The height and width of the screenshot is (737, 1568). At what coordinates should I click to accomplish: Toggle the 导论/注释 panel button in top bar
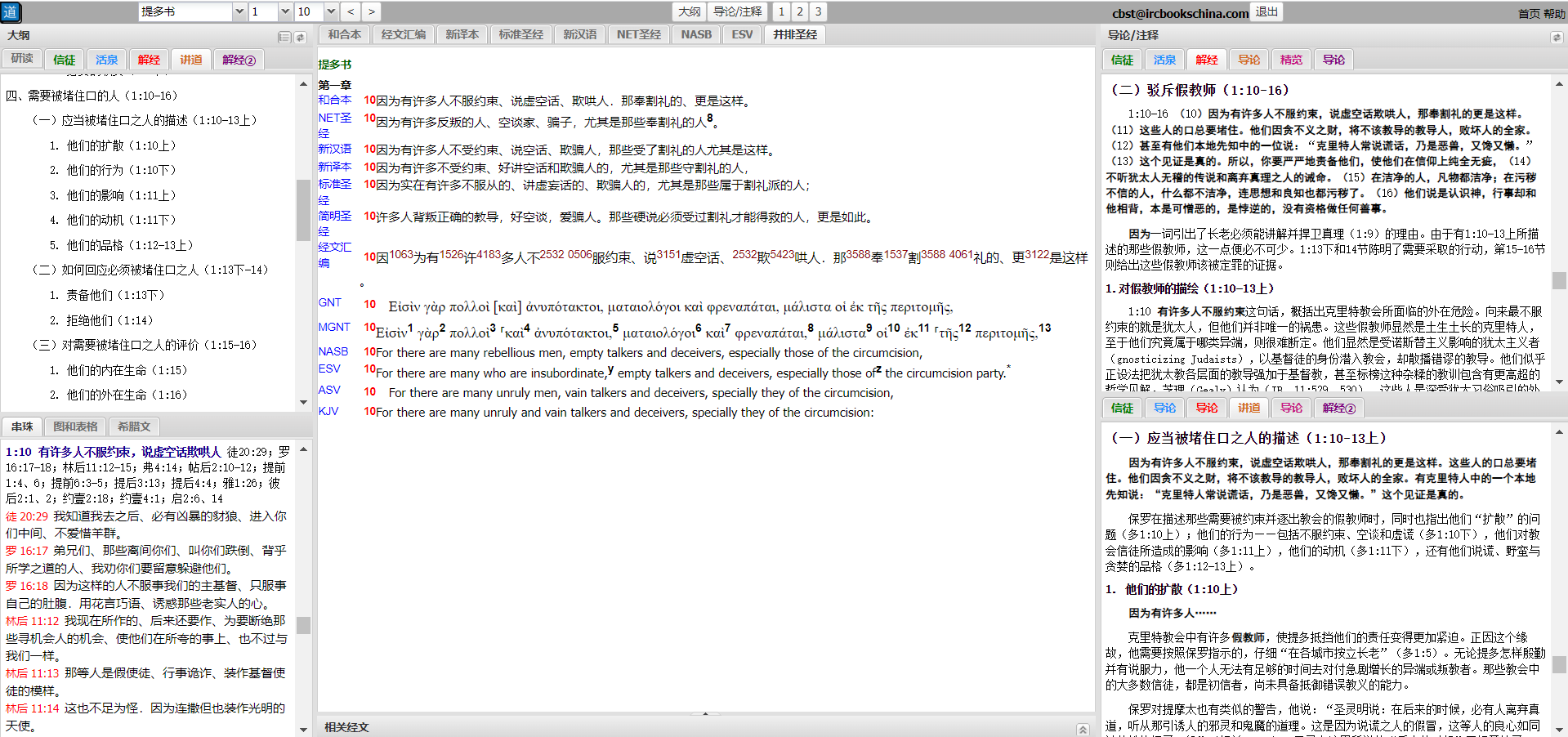(737, 11)
